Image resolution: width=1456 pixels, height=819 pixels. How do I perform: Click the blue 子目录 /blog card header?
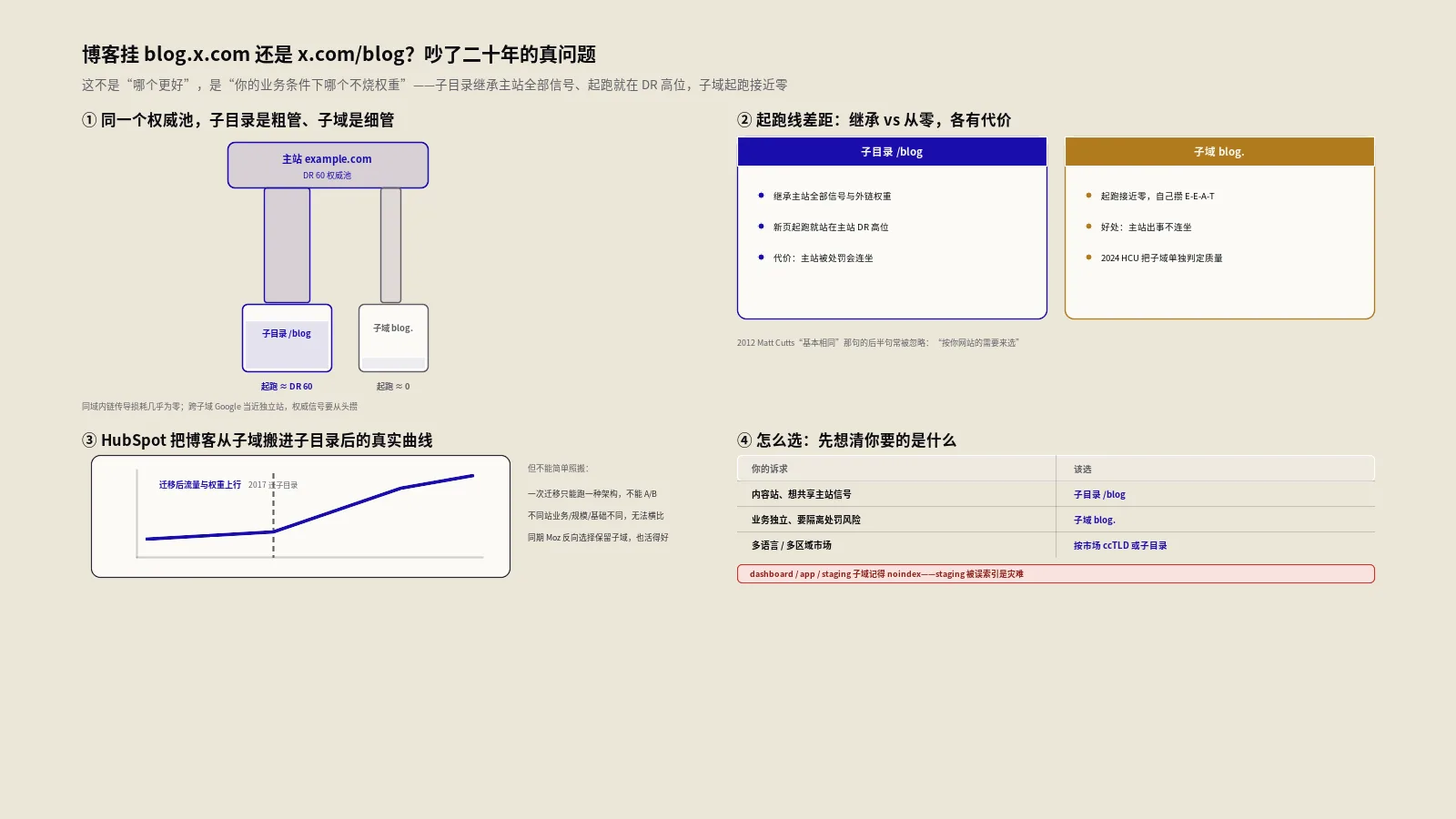click(x=892, y=152)
